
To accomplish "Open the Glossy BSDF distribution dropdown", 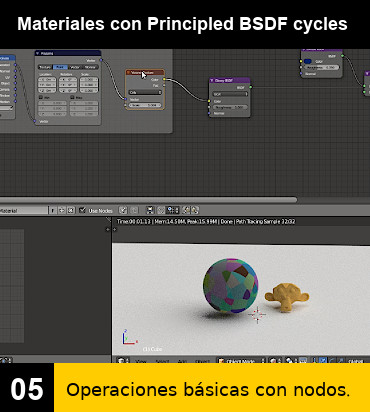I will [230, 94].
